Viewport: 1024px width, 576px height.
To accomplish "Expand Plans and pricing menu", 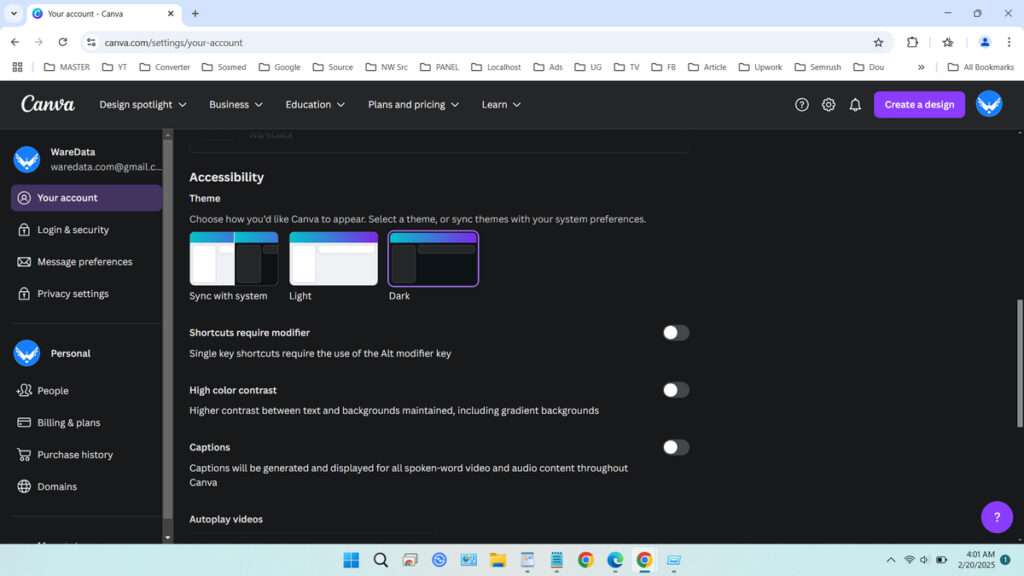I will pyautogui.click(x=413, y=104).
